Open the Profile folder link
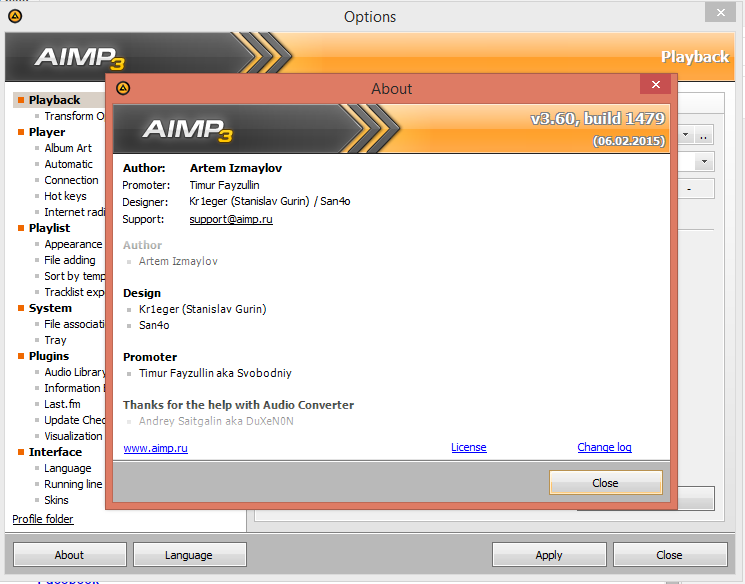745x584 pixels. tap(43, 519)
